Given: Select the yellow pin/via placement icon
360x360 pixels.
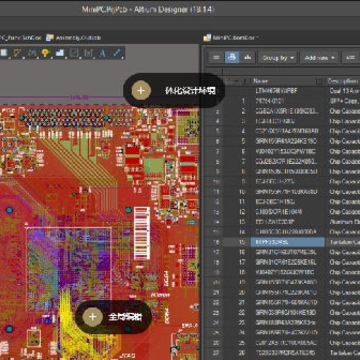Looking at the screenshot, I should (x=46, y=53).
